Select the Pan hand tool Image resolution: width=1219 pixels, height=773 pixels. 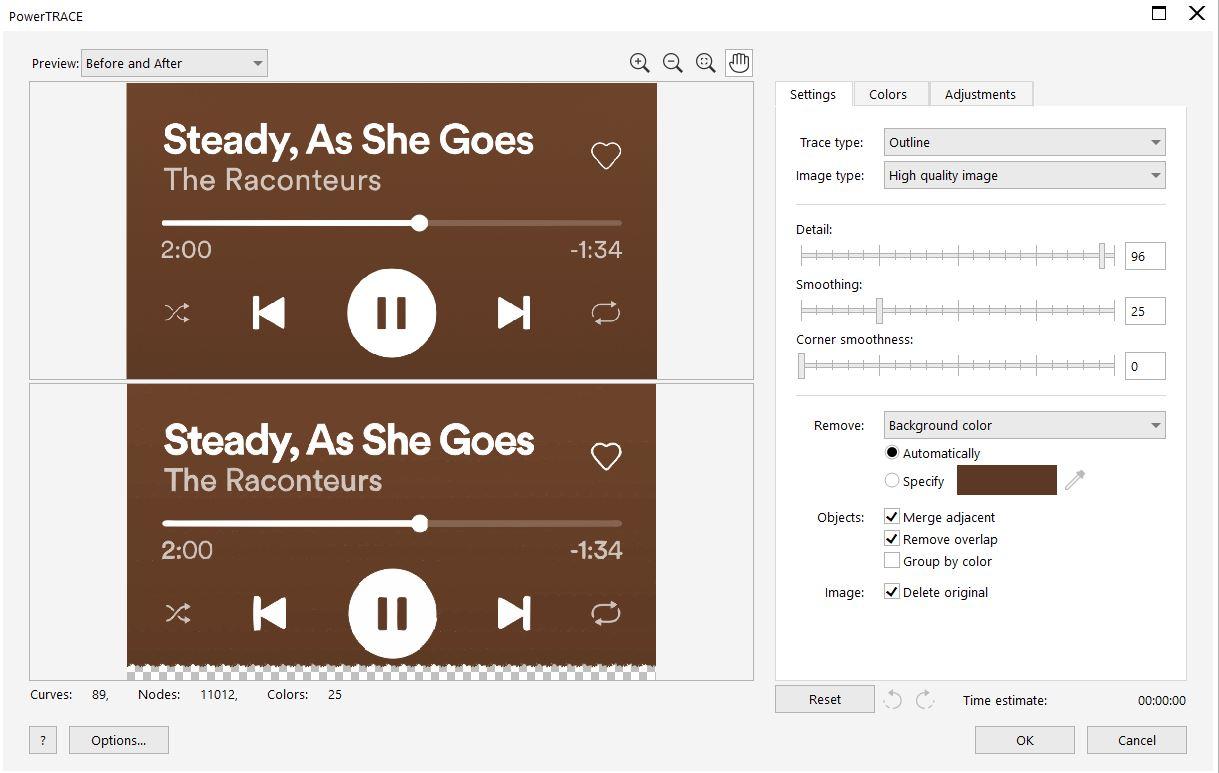point(739,63)
